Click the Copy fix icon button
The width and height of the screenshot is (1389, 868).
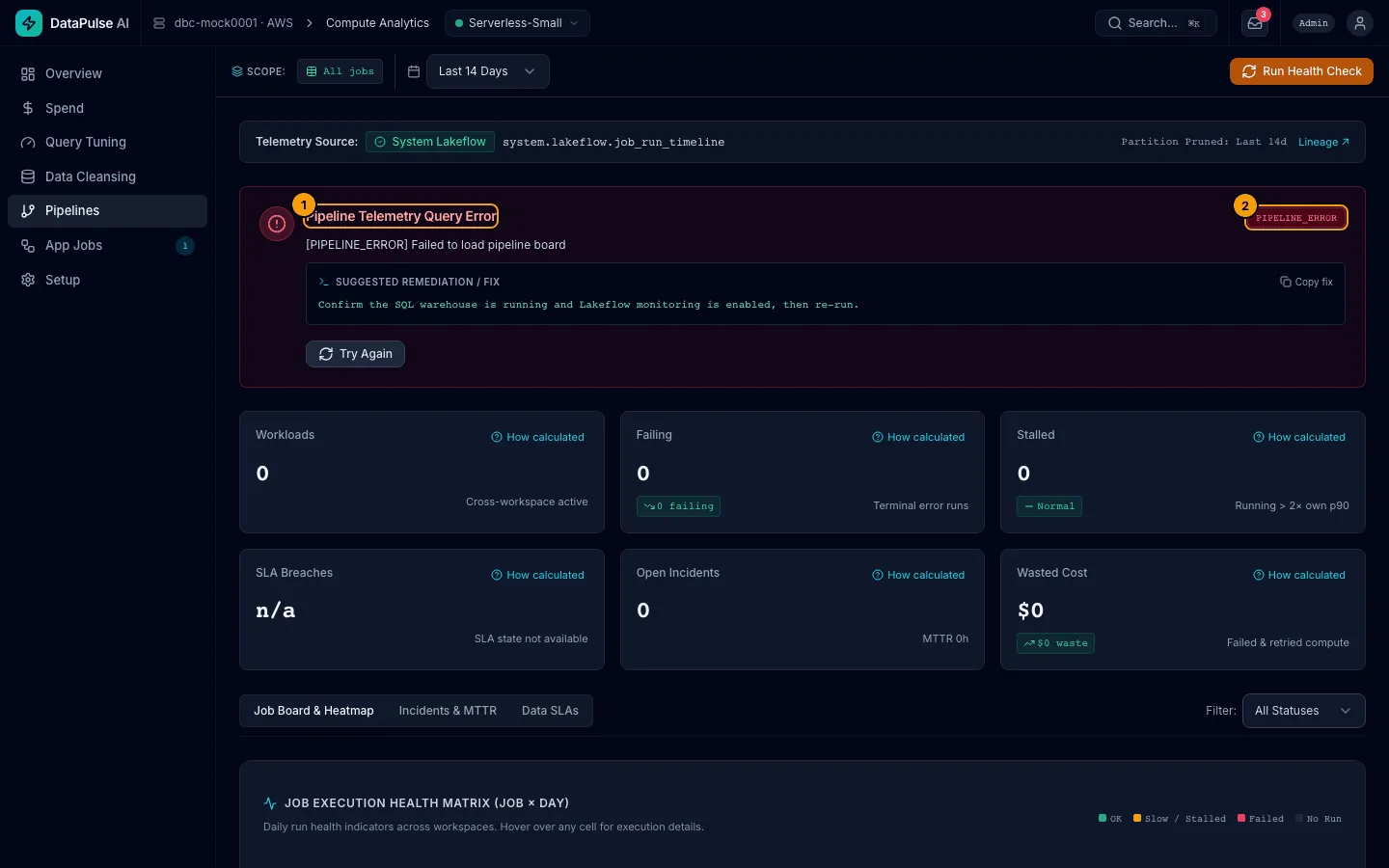tap(1306, 282)
